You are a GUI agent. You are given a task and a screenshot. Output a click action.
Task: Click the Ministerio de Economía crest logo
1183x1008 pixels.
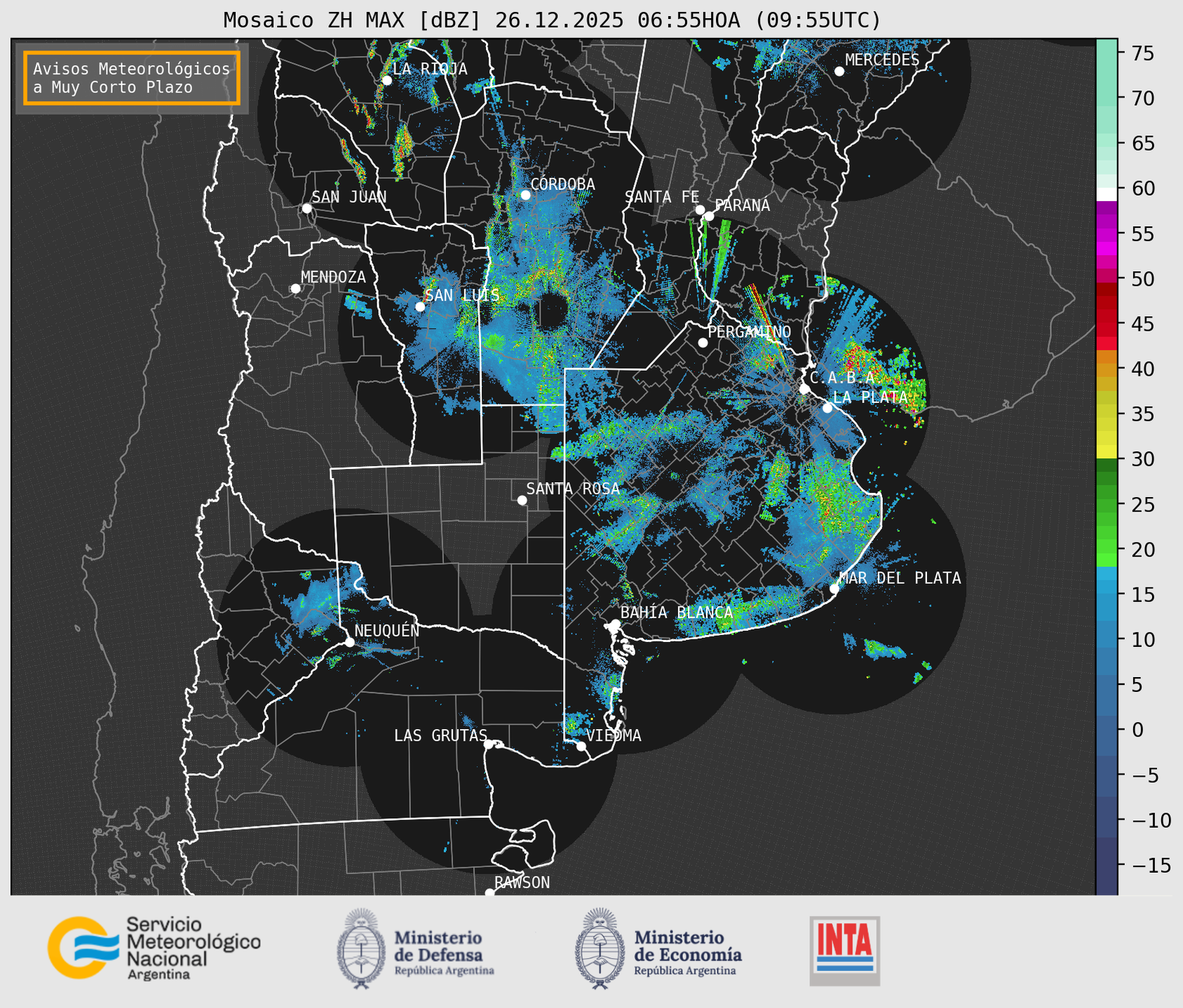pyautogui.click(x=599, y=949)
